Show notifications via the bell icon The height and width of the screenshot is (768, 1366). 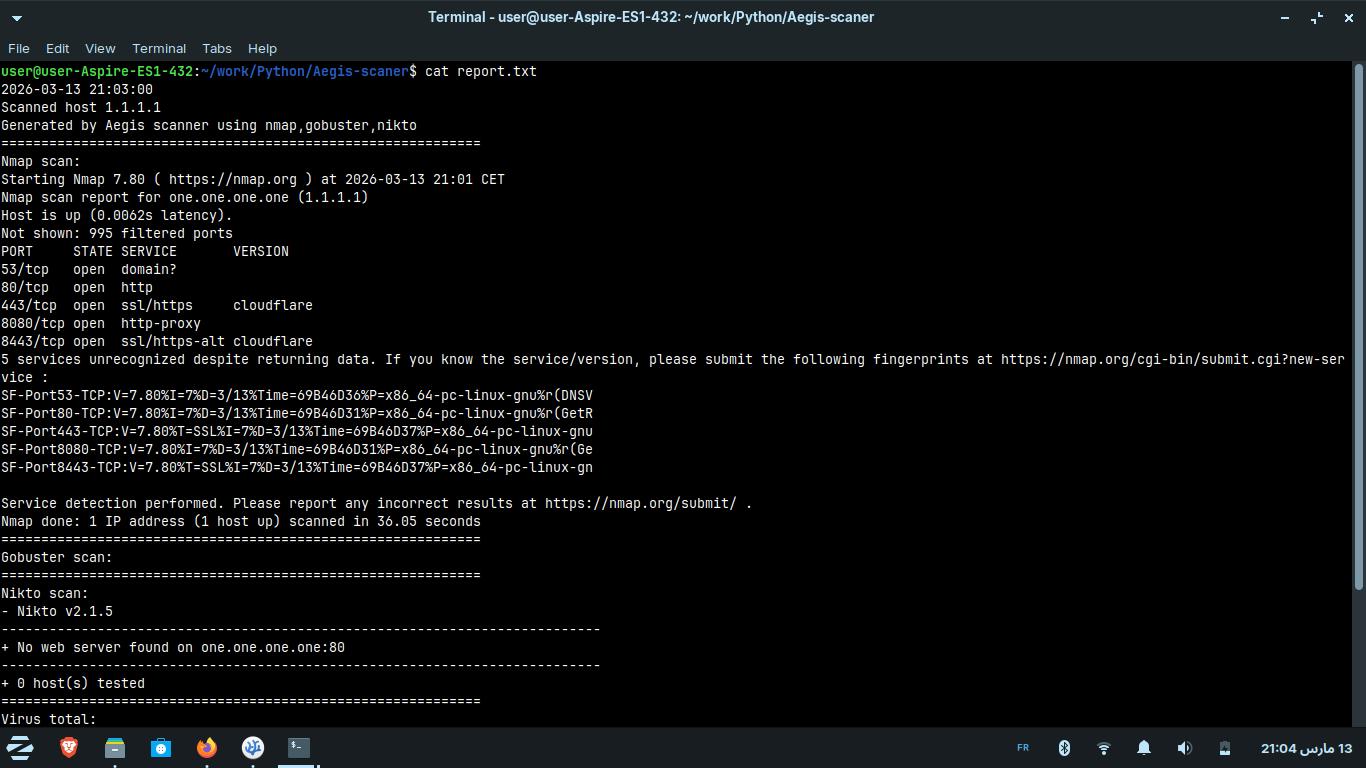1144,748
